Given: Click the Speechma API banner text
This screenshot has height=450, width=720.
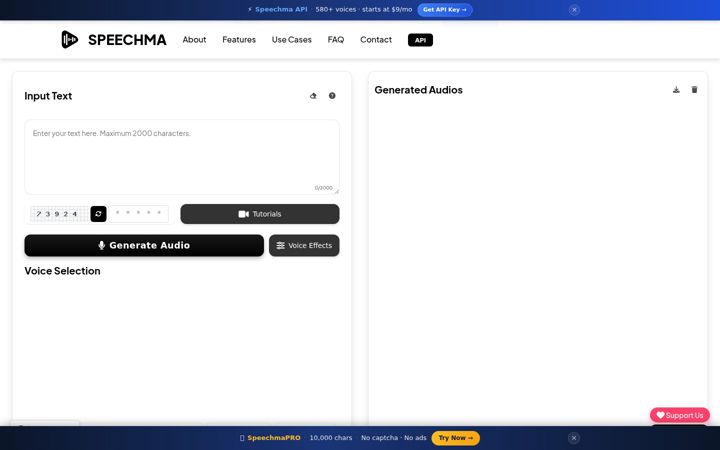Looking at the screenshot, I should pos(281,9).
